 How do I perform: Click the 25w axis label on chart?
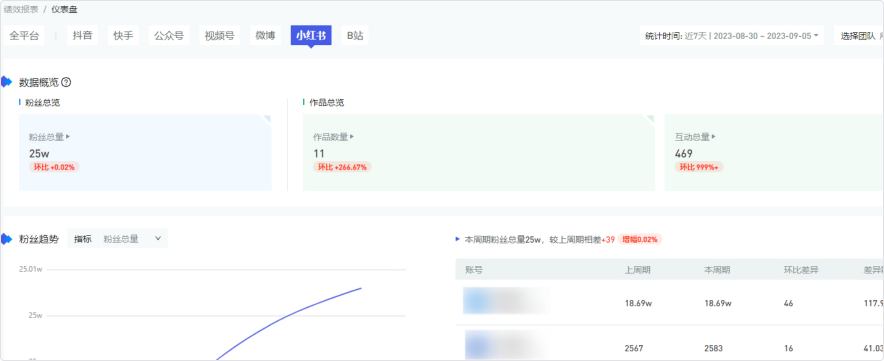pos(35,315)
